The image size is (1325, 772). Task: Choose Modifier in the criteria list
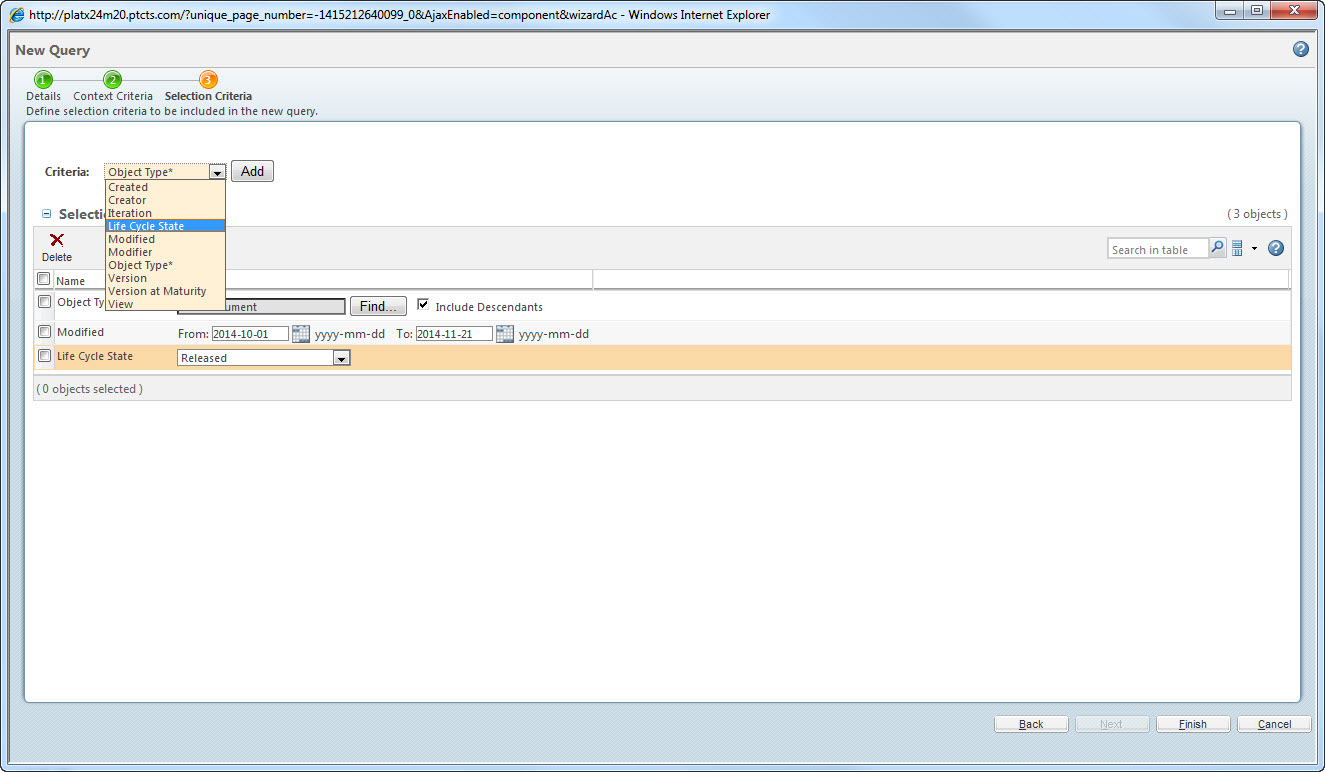tap(165, 252)
